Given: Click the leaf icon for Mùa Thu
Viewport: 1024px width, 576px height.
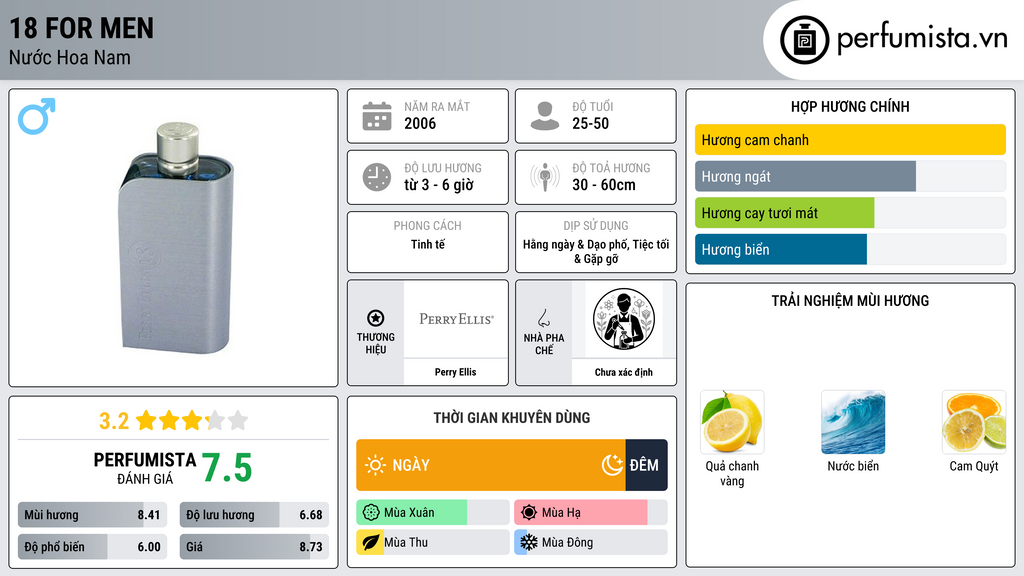Looking at the screenshot, I should tap(371, 542).
